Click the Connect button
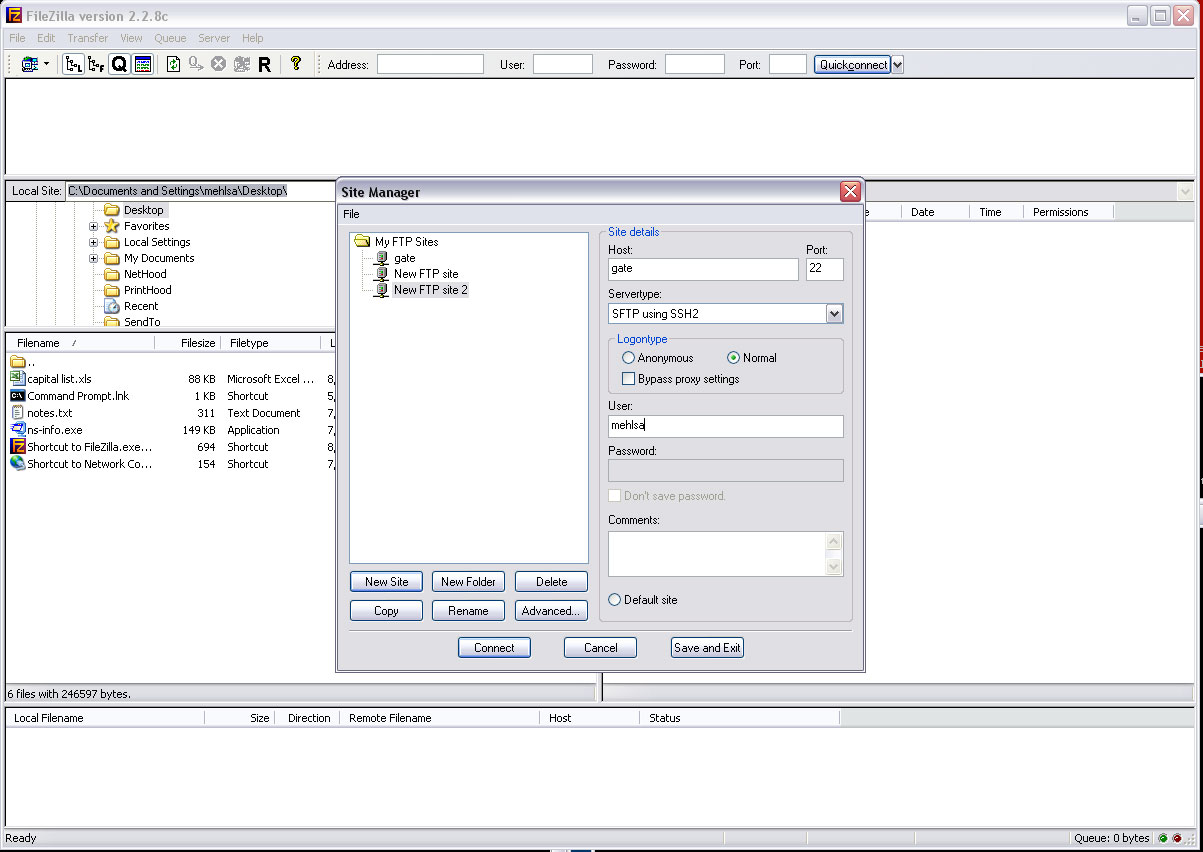 (x=494, y=648)
